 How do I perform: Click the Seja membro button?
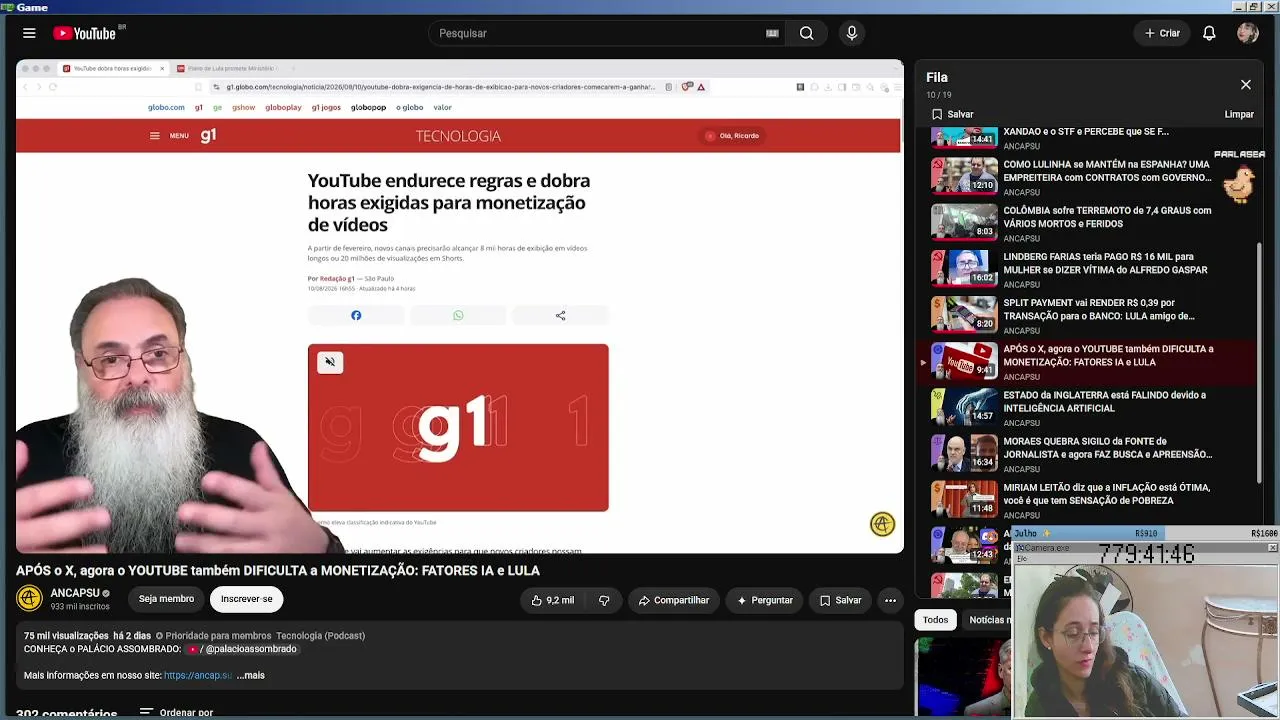pos(166,599)
